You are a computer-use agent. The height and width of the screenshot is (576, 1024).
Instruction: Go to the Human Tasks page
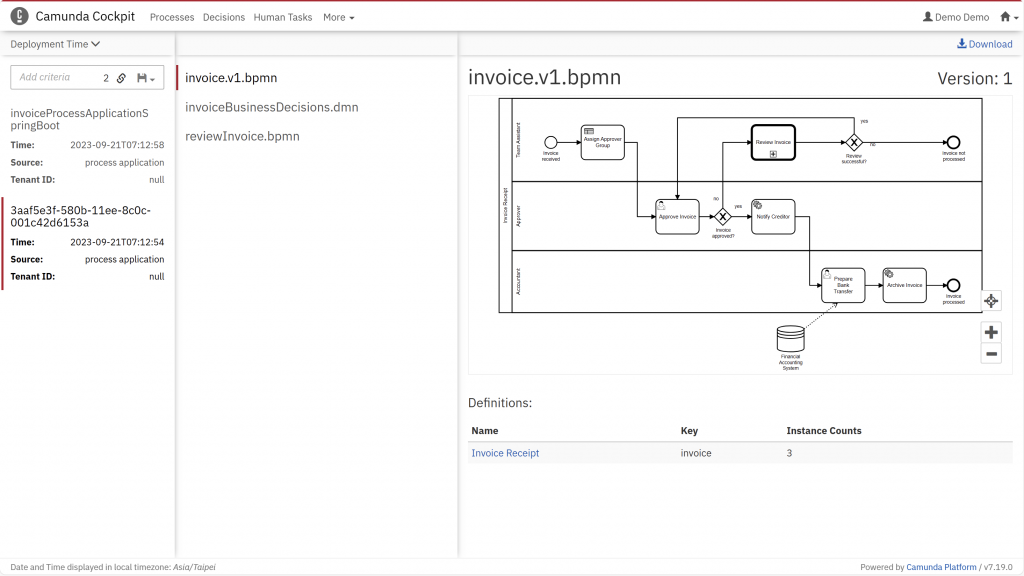pyautogui.click(x=283, y=18)
